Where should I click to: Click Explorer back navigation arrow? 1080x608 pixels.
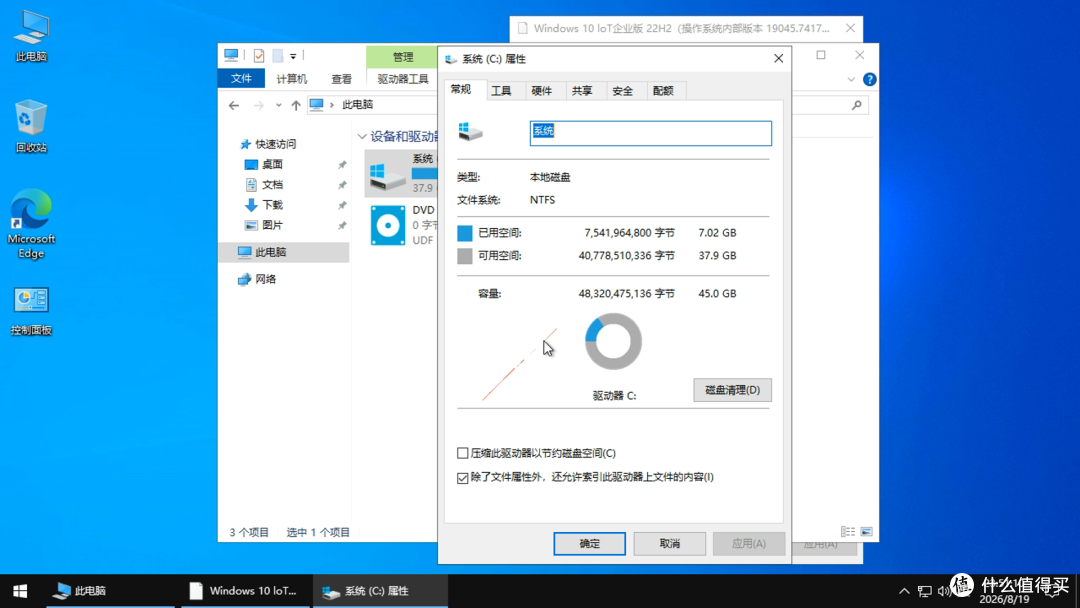[x=233, y=105]
